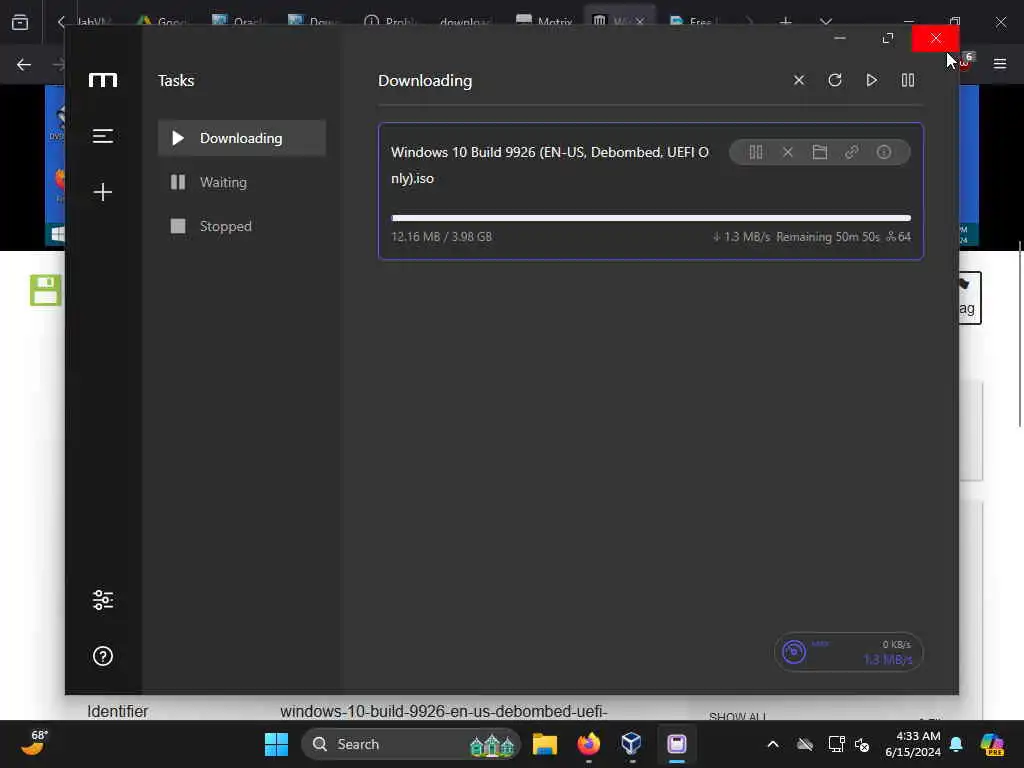Click the Remaining 50m 50s text
Screen dimensions: 1024x768
(827, 236)
